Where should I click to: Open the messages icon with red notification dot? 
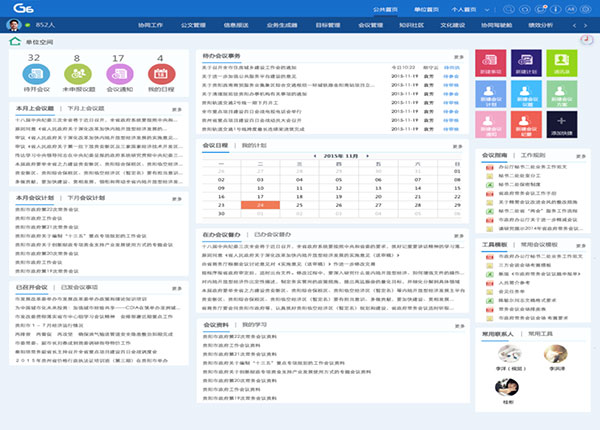(540, 9)
